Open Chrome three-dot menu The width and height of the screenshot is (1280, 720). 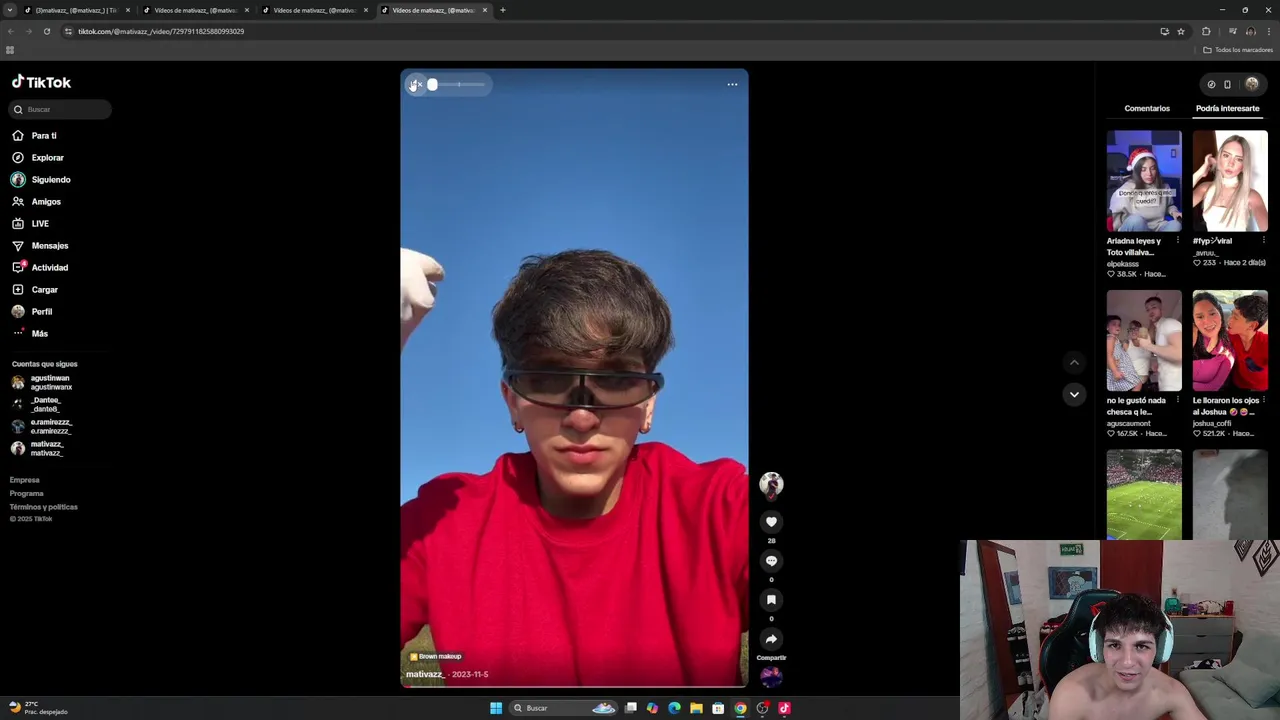coord(1269,31)
